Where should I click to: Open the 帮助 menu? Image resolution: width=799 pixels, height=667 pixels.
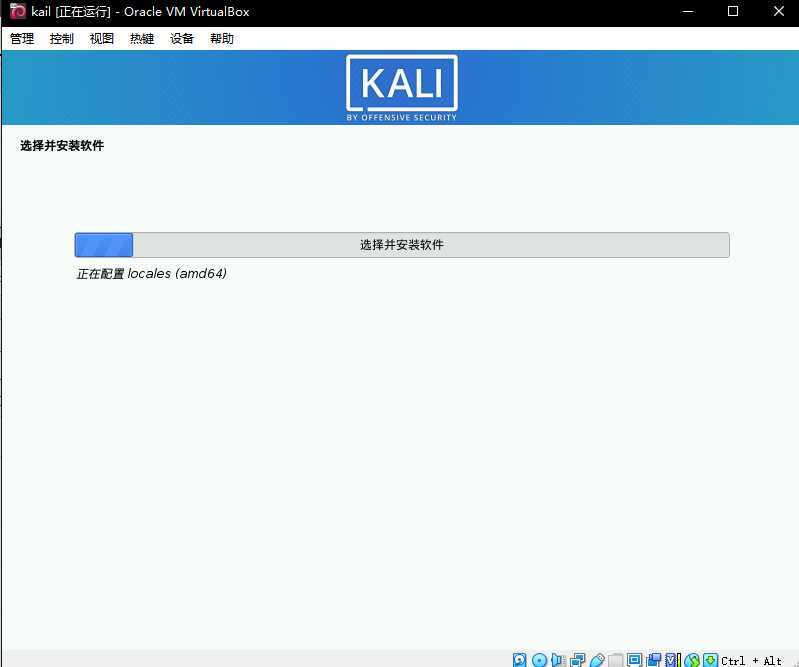pos(222,39)
